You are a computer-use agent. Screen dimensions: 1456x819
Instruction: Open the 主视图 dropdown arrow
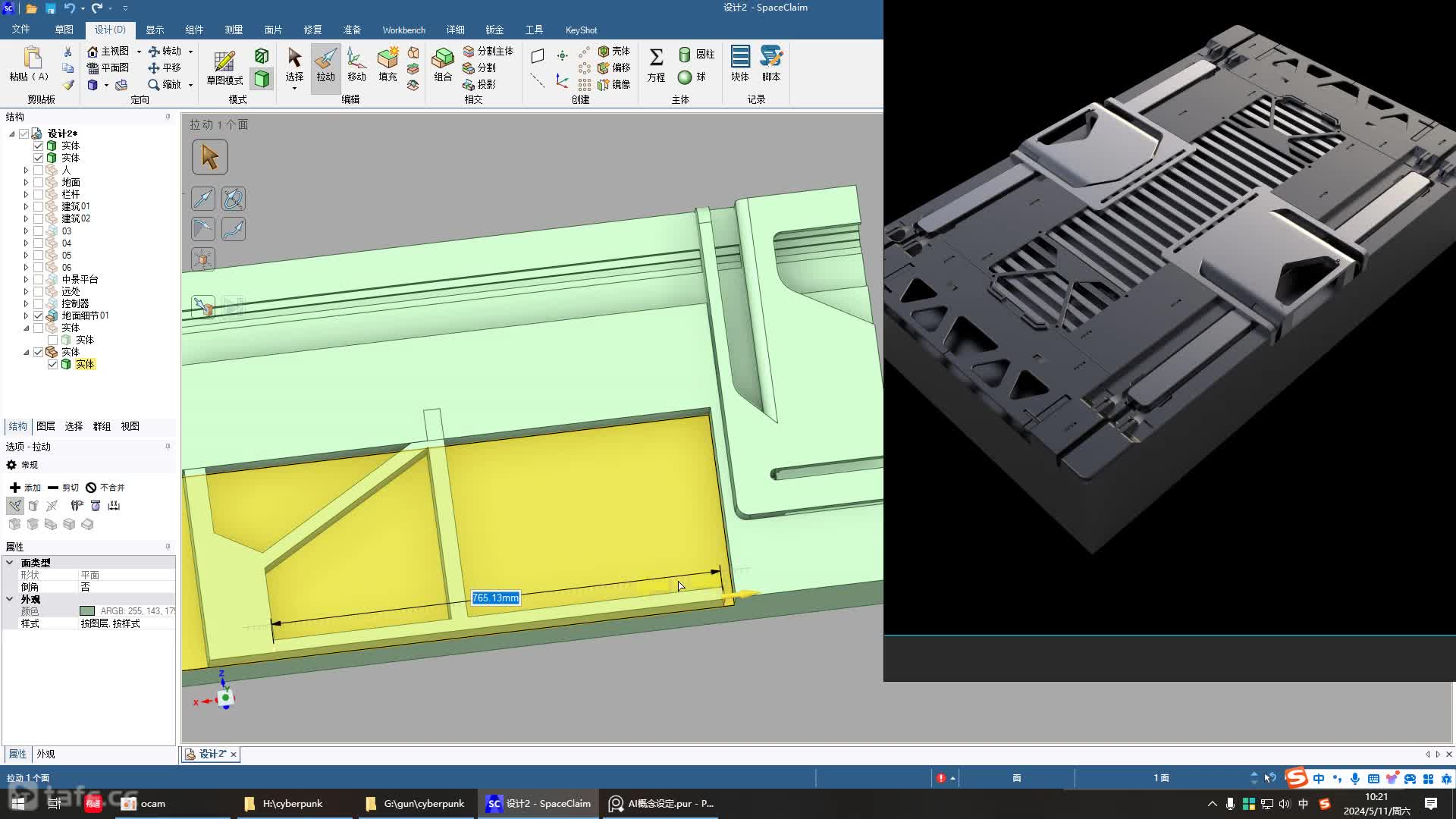point(139,52)
